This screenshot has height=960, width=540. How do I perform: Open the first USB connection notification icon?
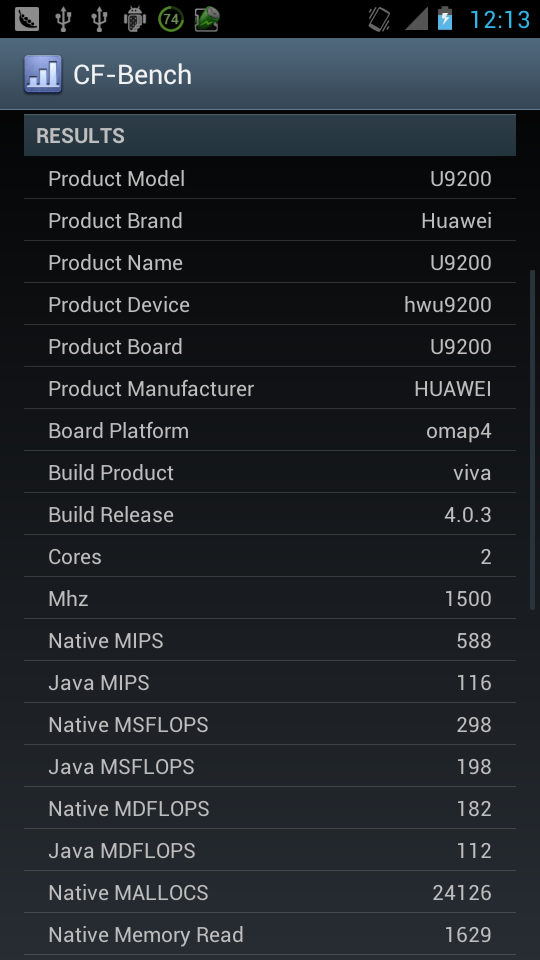point(62,19)
